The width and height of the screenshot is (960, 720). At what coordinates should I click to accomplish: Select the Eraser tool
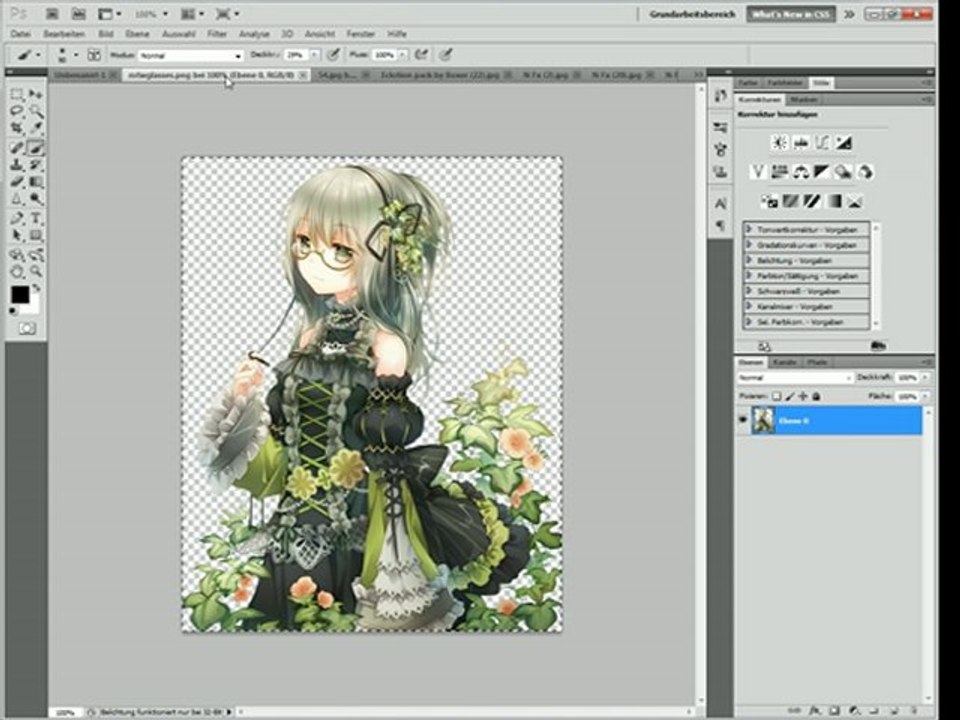17,181
